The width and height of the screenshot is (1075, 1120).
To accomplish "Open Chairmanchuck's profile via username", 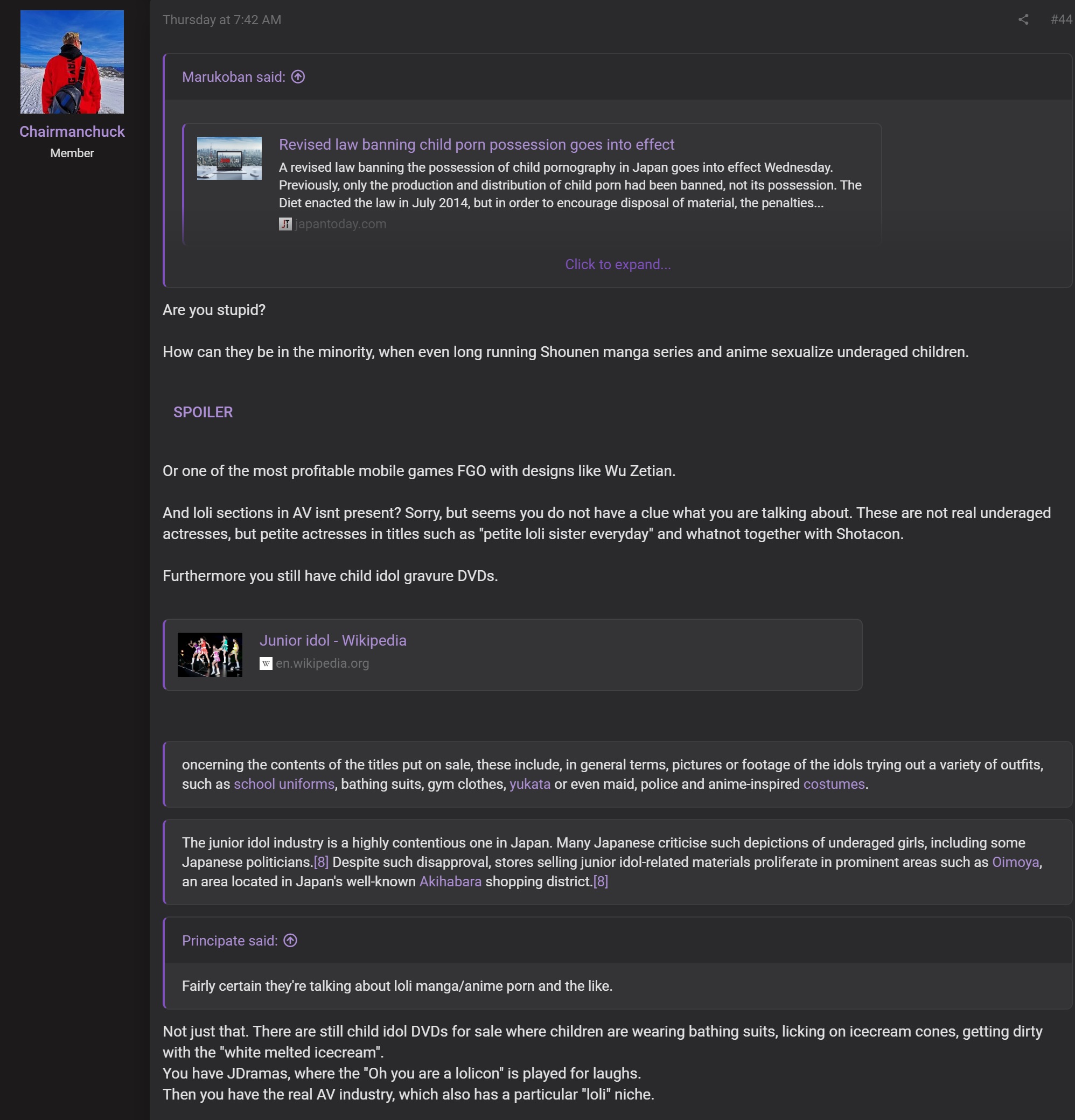I will click(x=72, y=131).
